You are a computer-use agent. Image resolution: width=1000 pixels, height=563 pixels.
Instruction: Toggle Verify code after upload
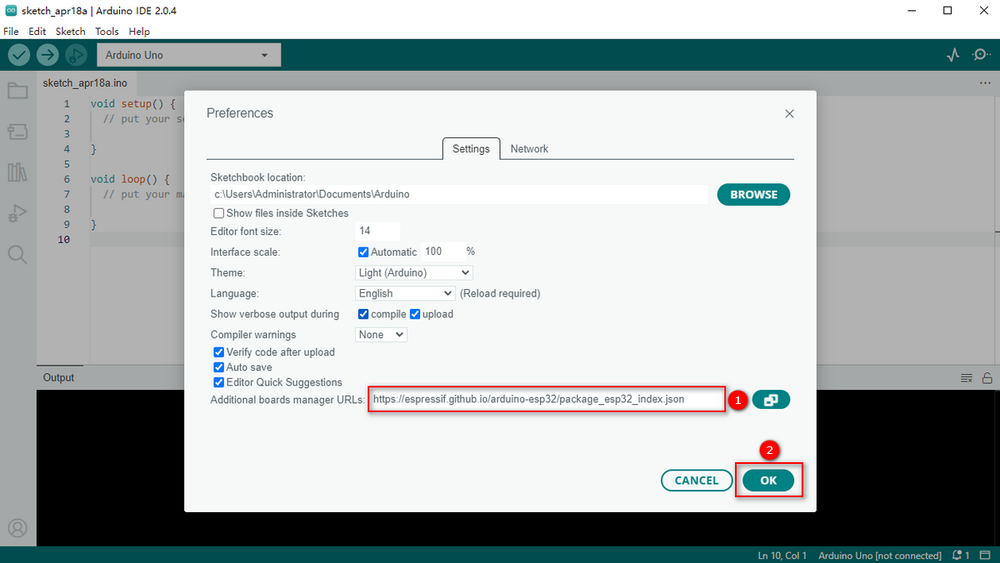(x=219, y=352)
